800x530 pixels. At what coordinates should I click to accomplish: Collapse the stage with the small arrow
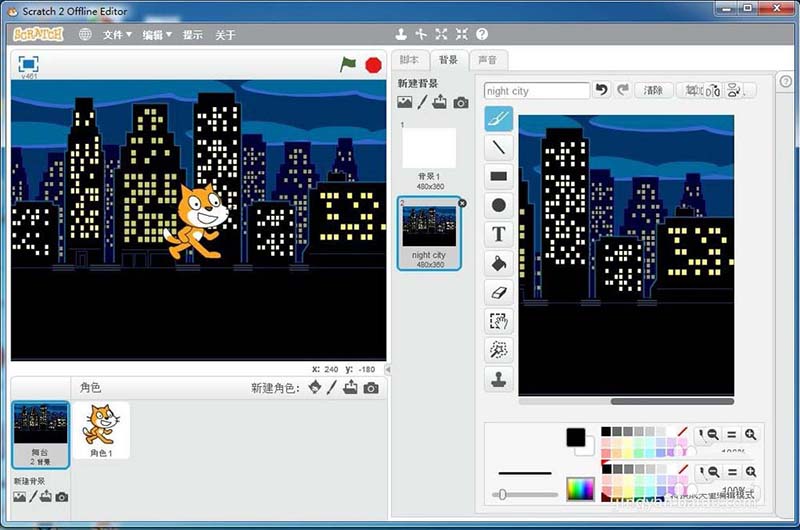[x=388, y=369]
